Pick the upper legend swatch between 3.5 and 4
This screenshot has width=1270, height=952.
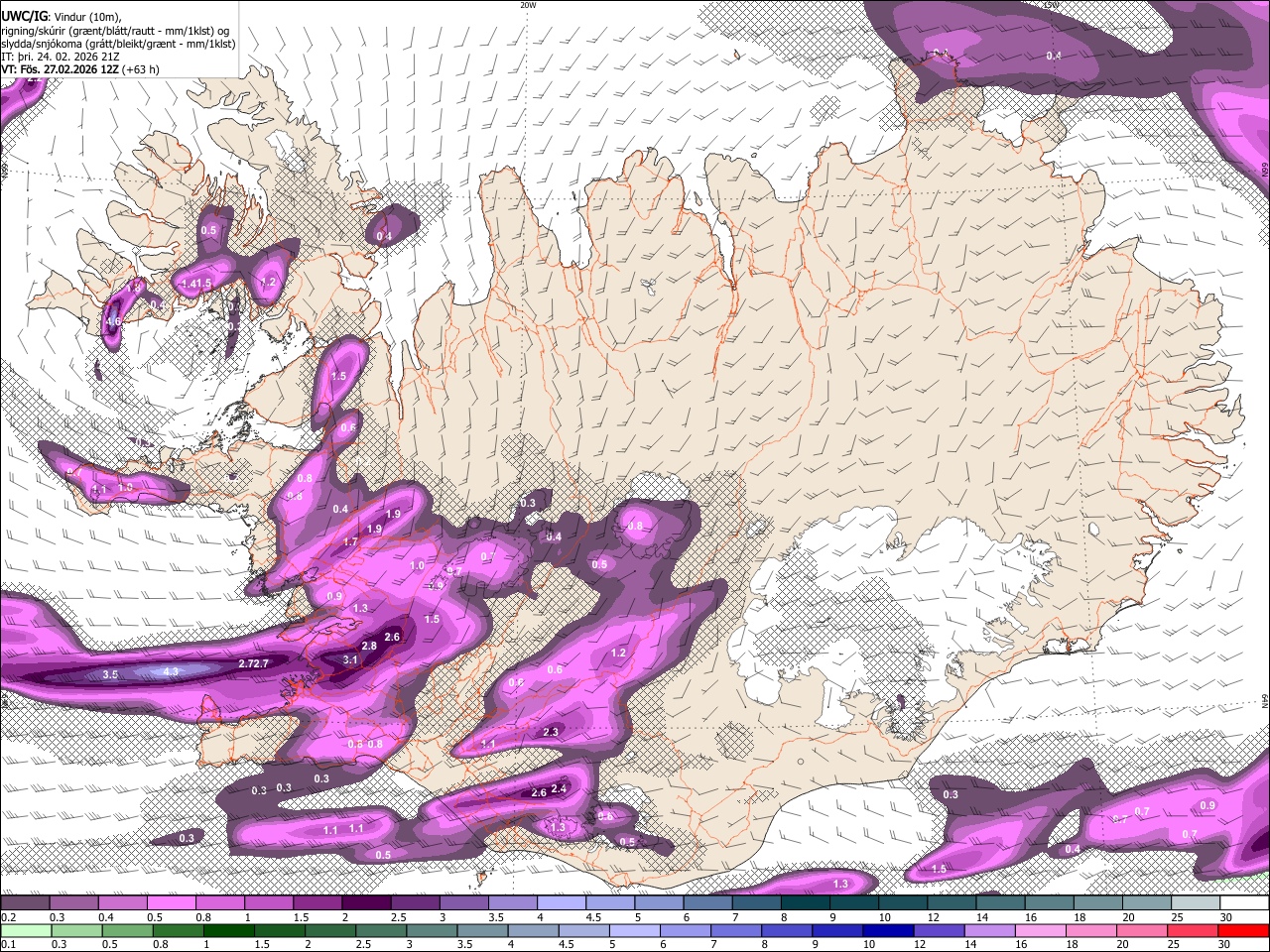pyautogui.click(x=511, y=902)
